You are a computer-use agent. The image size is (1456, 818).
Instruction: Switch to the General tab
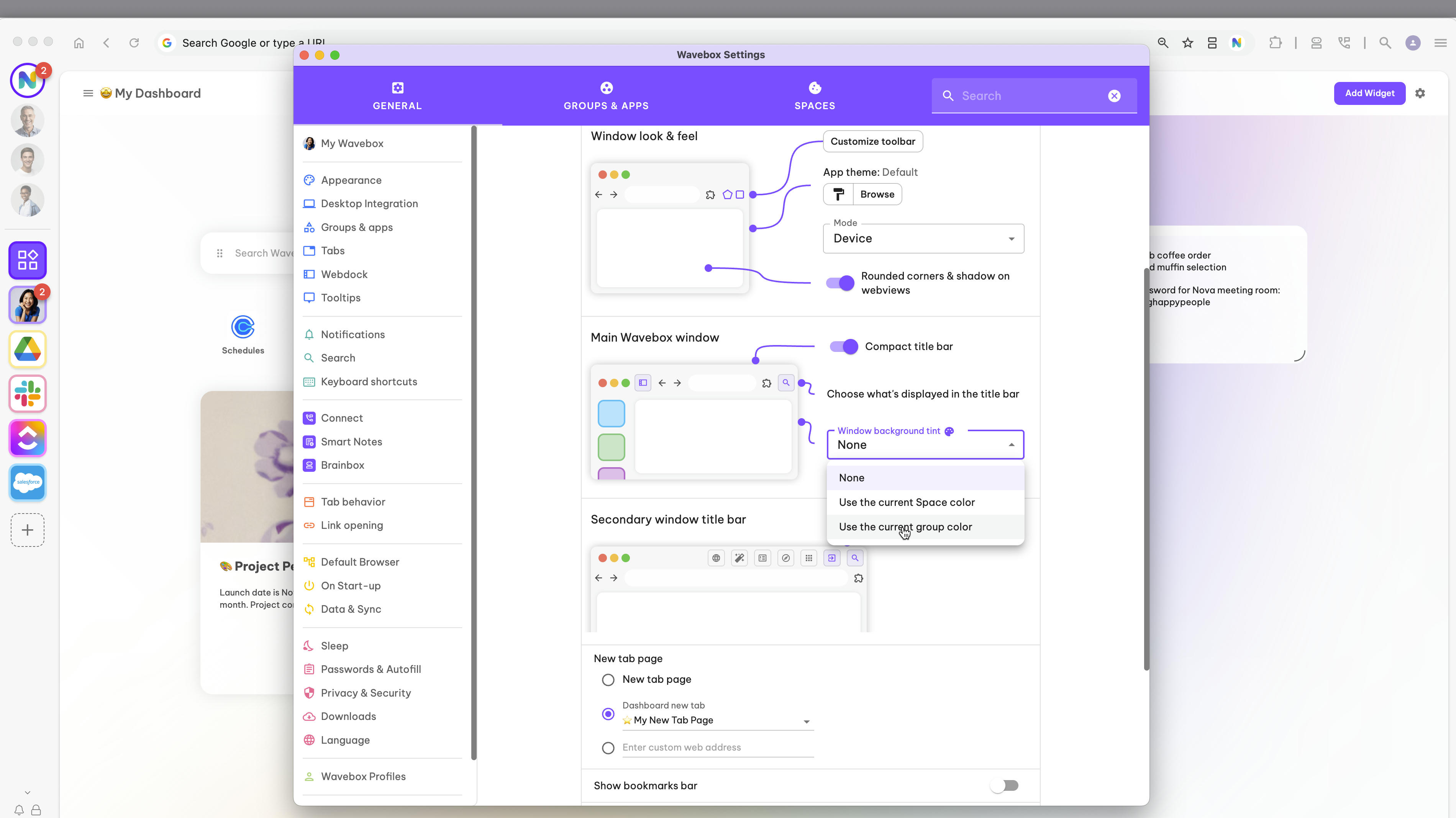coord(397,96)
